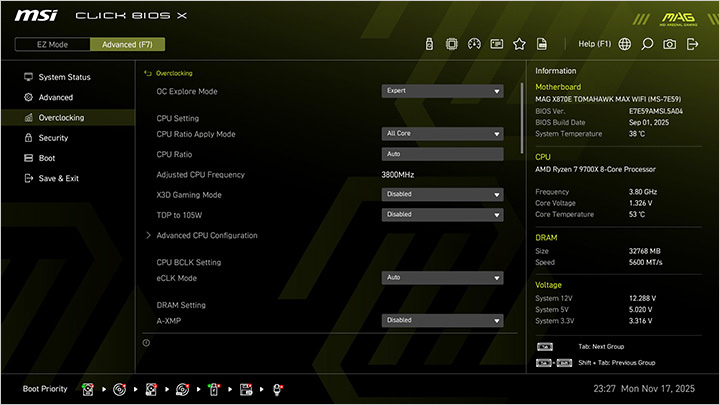Click the CPU Setting heading
The width and height of the screenshot is (720, 405).
(178, 118)
